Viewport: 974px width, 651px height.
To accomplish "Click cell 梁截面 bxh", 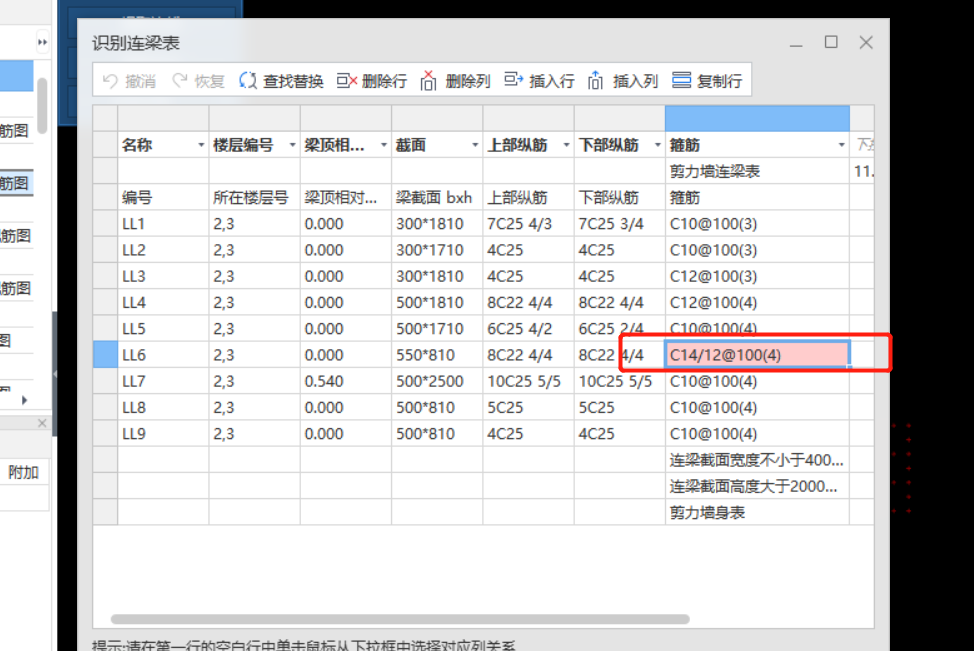I will 437,198.
